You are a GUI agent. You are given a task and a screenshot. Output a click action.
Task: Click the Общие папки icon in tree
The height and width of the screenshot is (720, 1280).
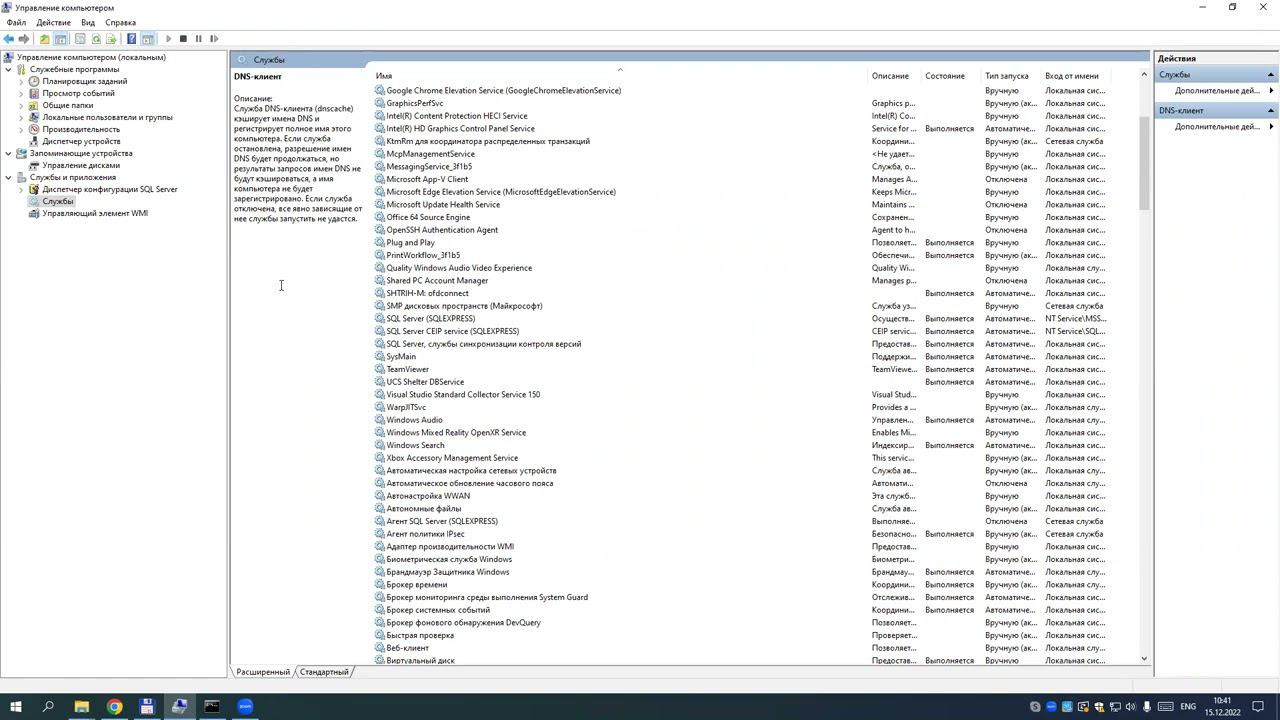34,105
